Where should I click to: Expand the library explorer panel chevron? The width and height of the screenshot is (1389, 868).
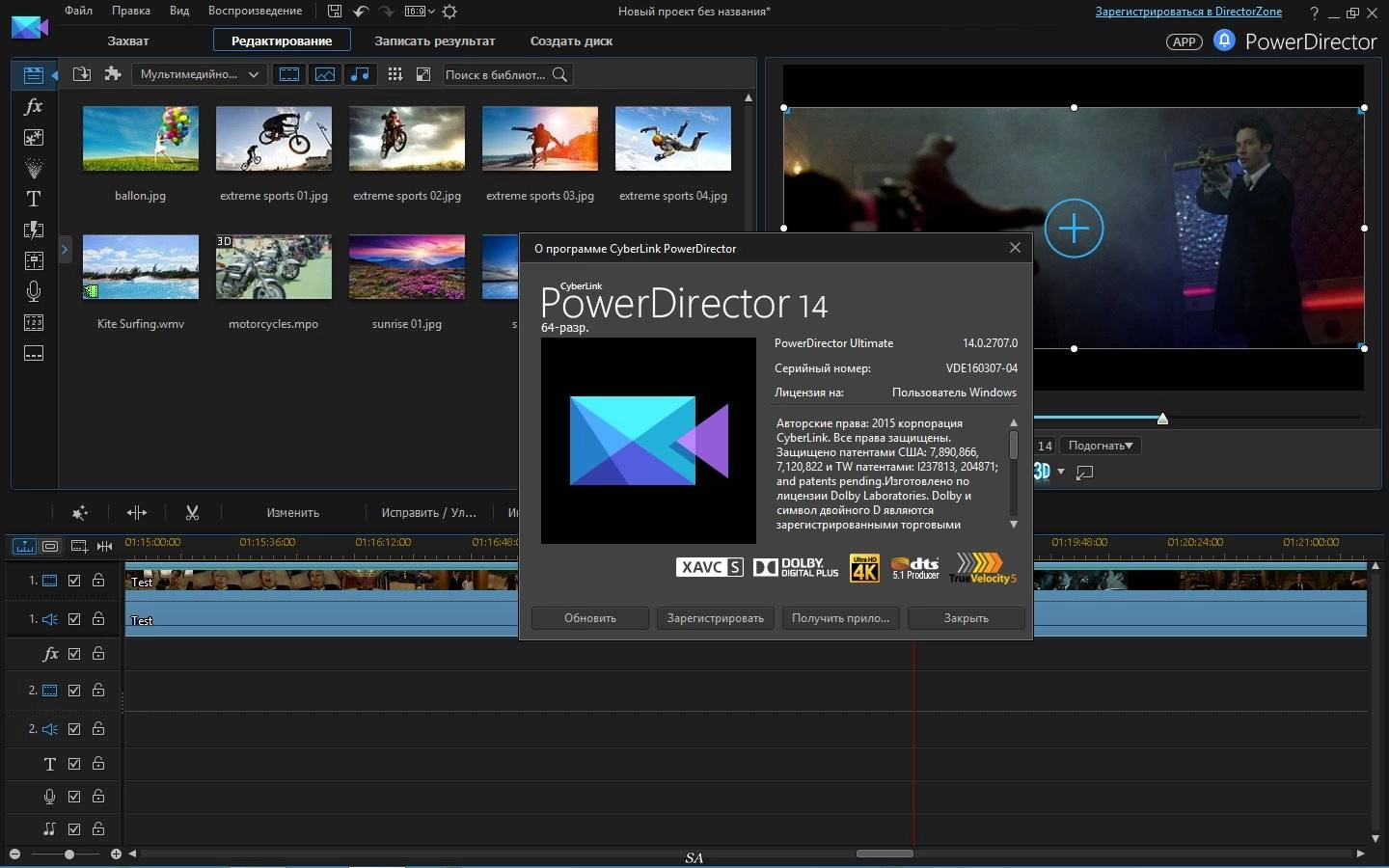[x=65, y=250]
